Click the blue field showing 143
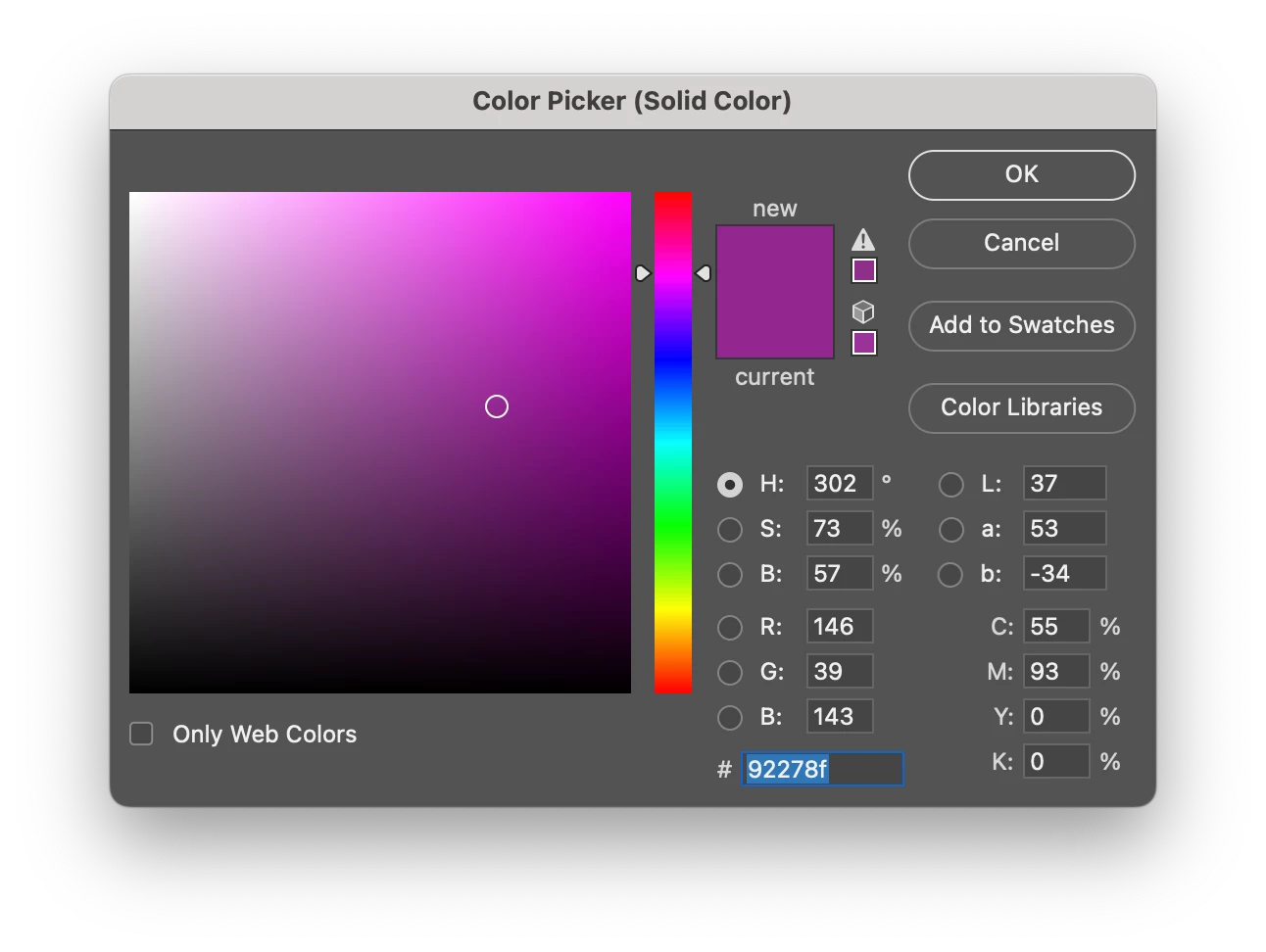The image size is (1266, 952). coord(840,717)
